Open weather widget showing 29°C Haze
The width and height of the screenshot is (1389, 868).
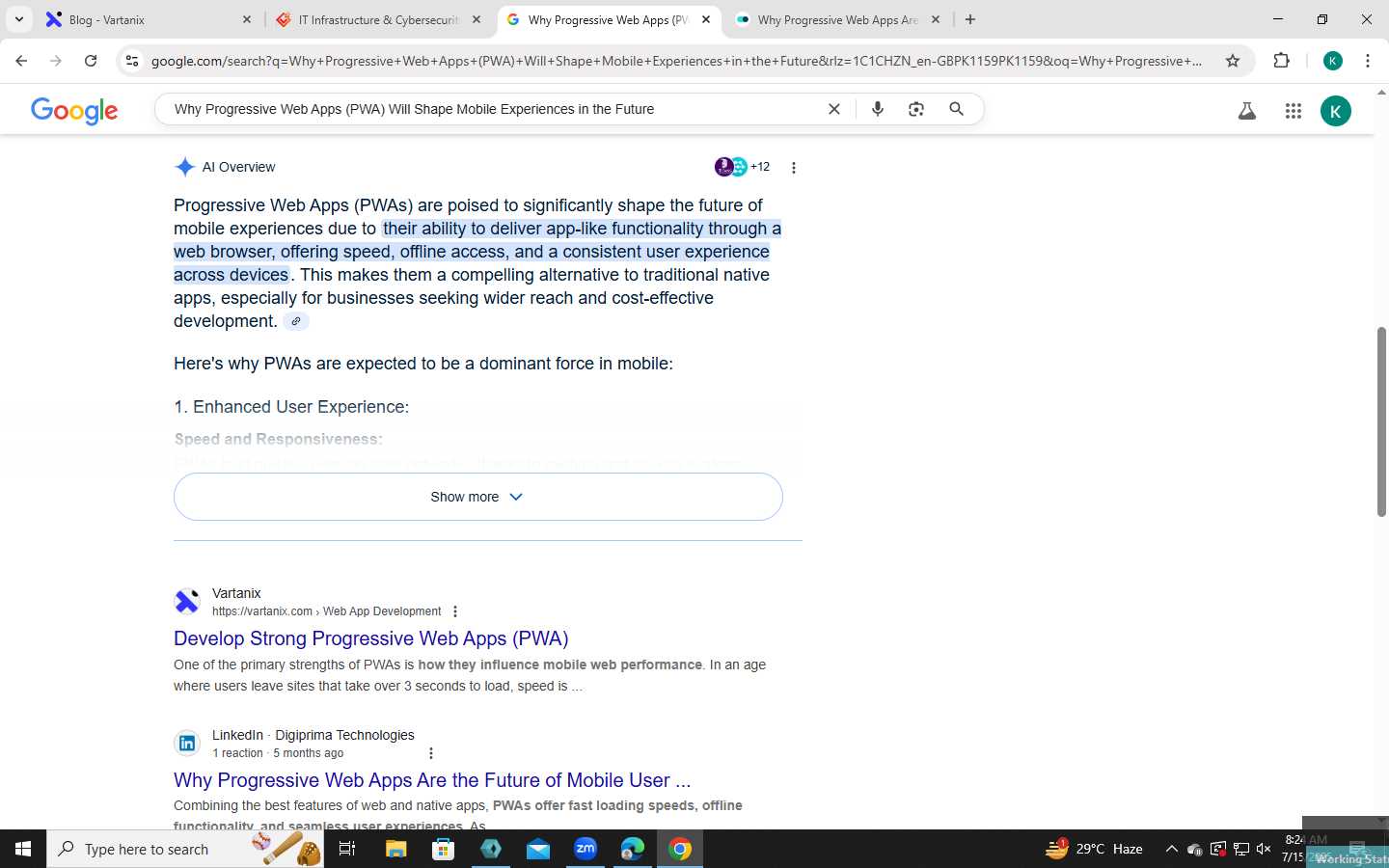point(1095,849)
